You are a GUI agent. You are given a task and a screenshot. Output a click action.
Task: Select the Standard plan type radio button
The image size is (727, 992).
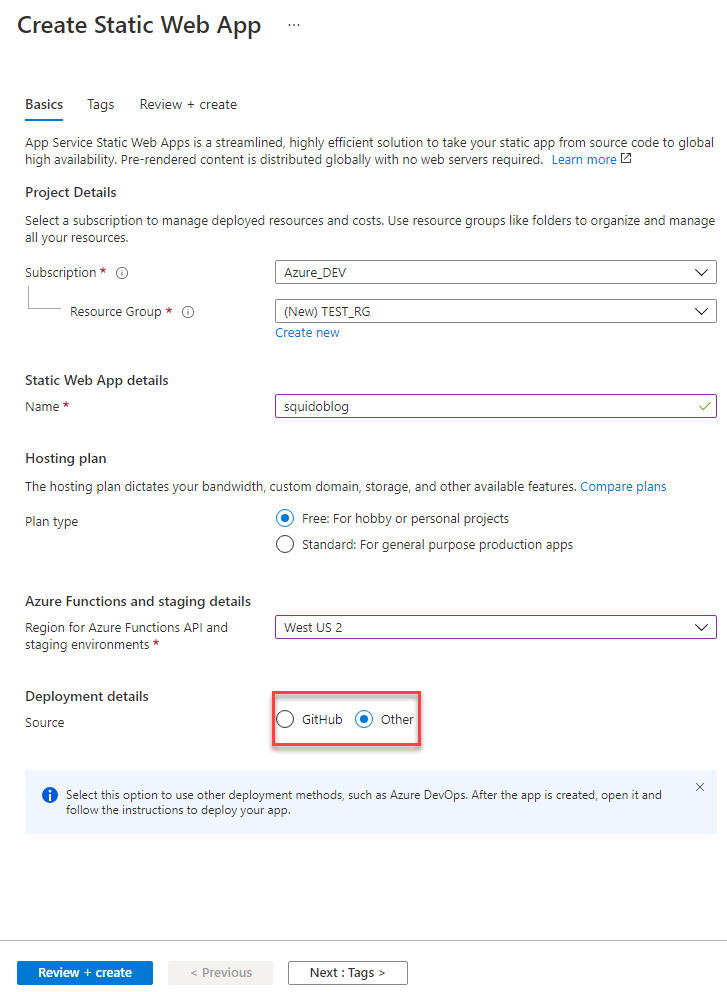tap(285, 545)
